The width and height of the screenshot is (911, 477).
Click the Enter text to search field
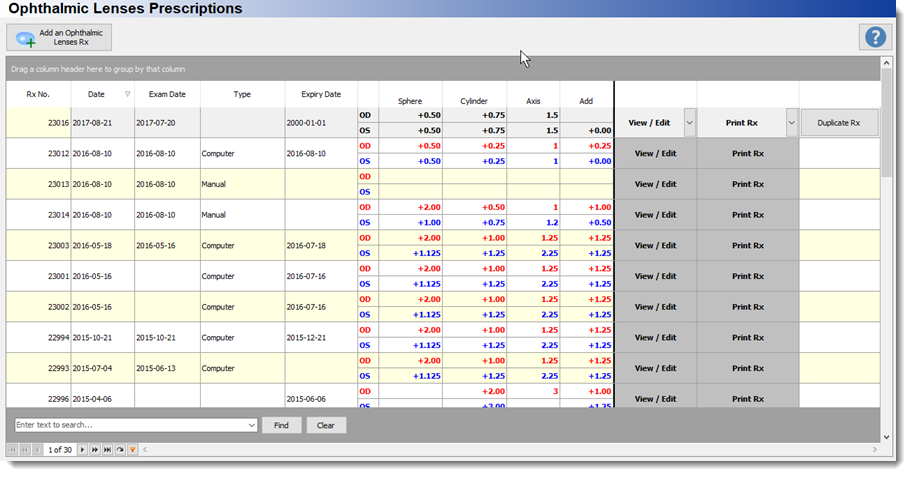click(131, 425)
